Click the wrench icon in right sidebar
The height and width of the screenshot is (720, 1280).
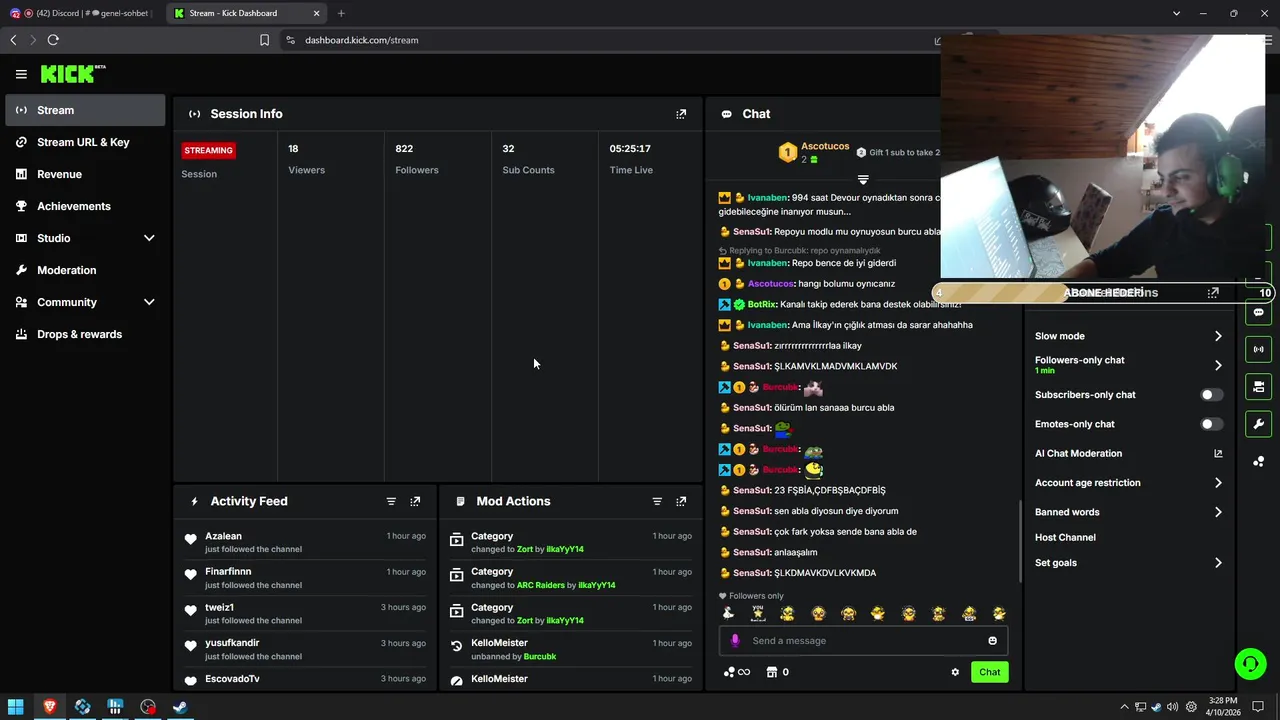(1258, 424)
